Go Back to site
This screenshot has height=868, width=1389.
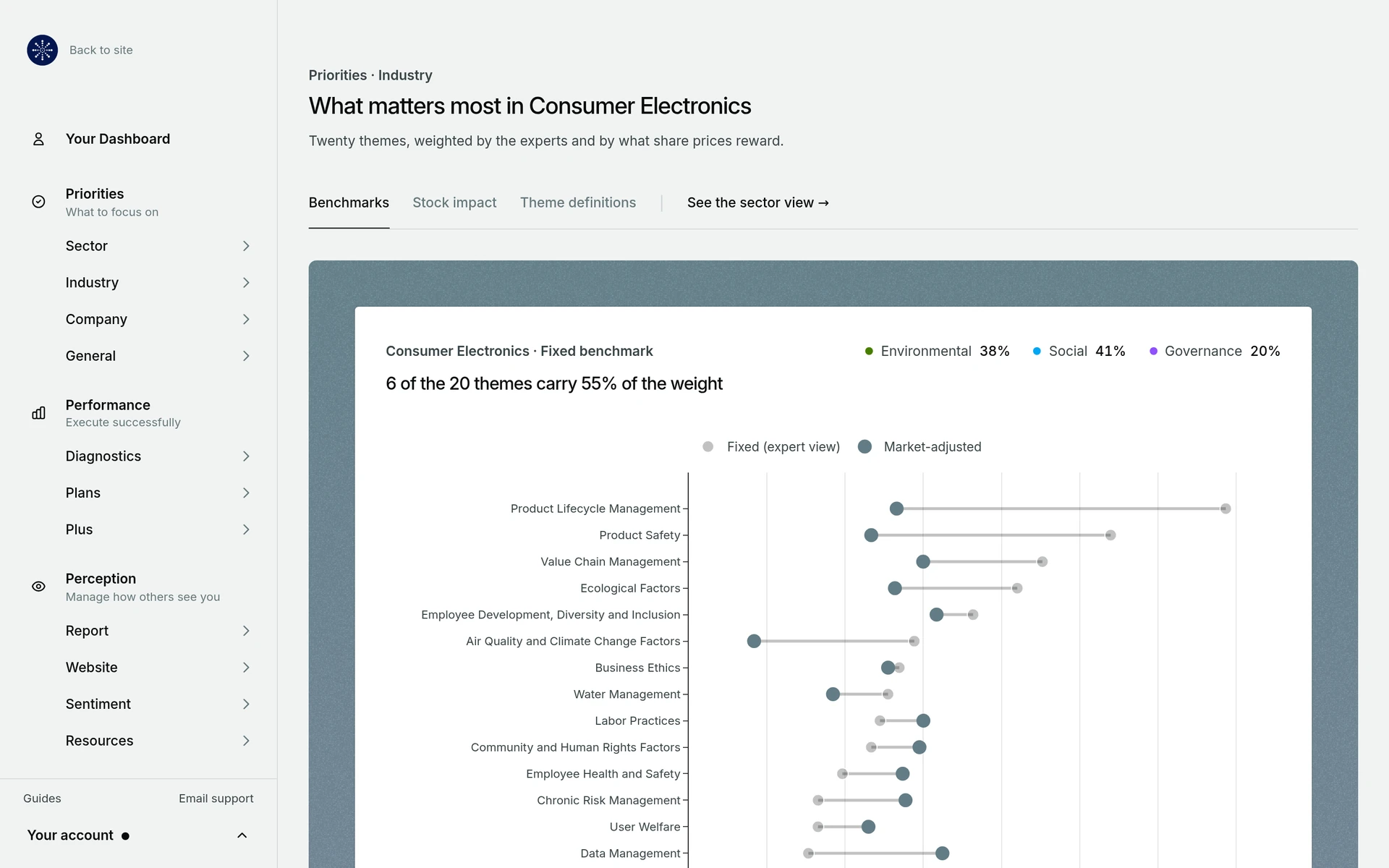tap(101, 50)
